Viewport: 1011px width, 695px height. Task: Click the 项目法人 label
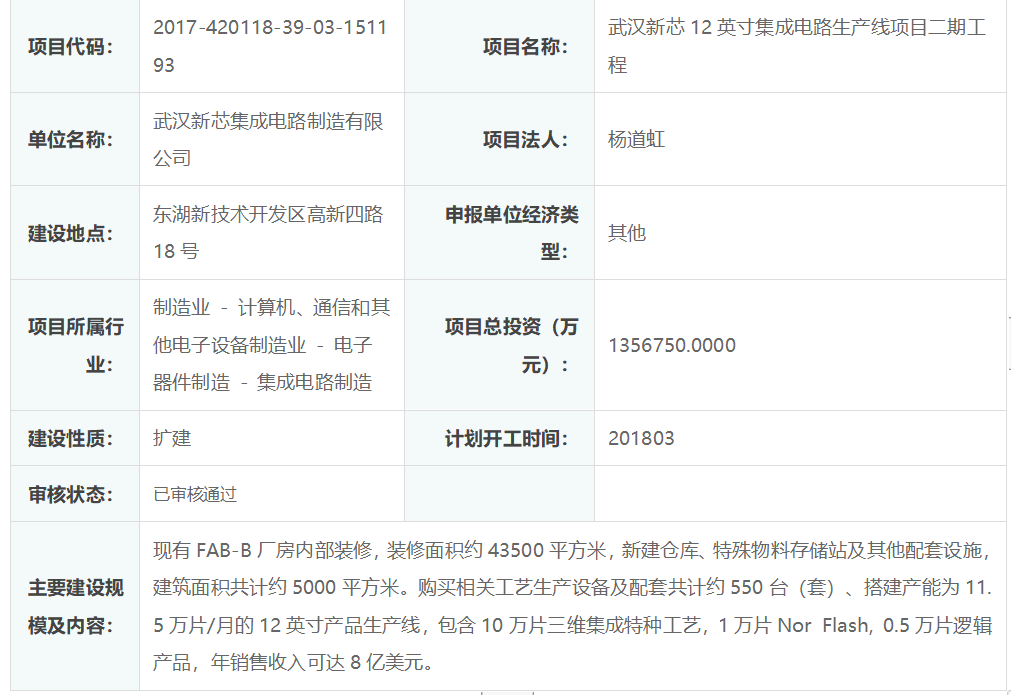[525, 139]
